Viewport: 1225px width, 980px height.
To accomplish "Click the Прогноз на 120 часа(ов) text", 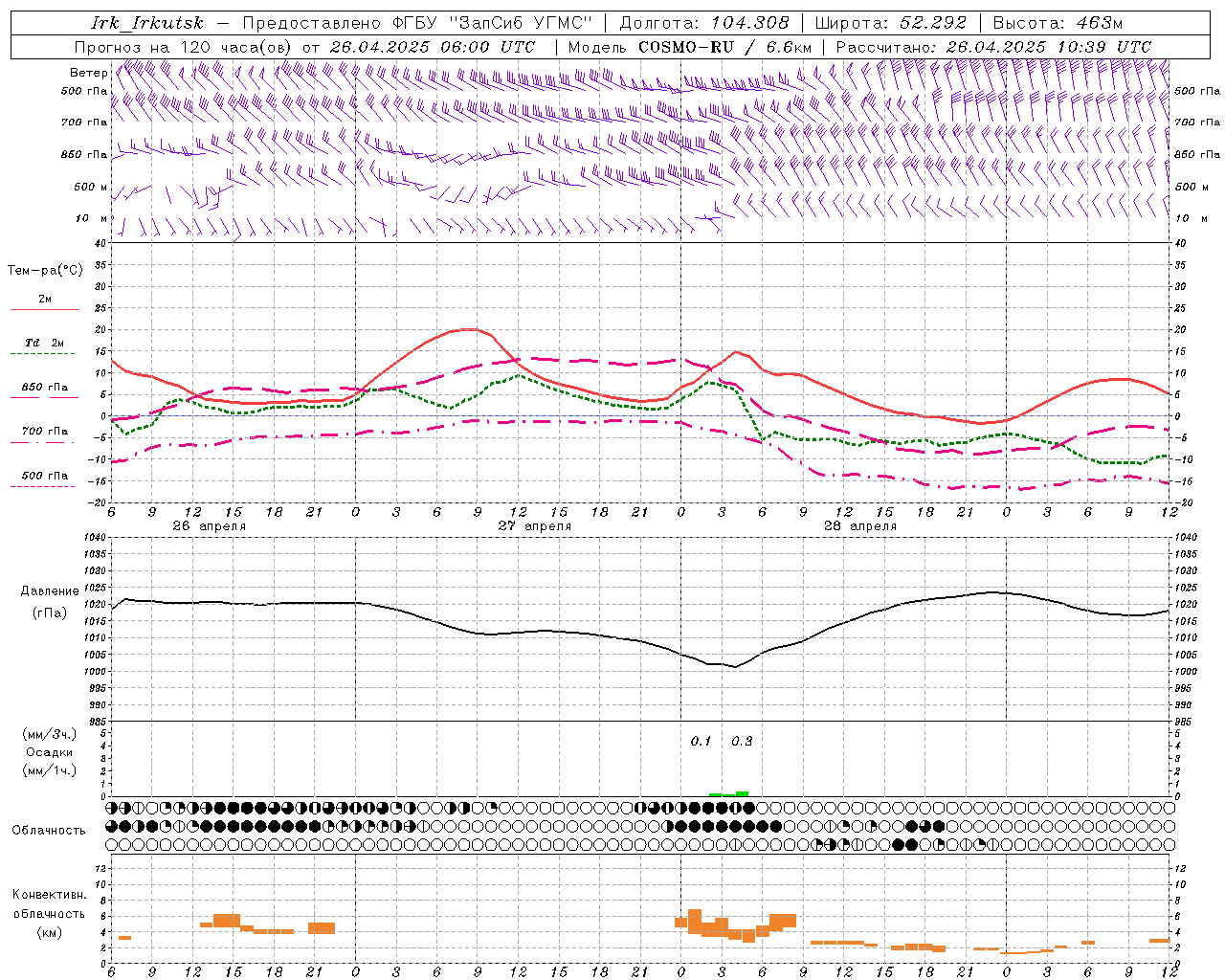I will click(184, 47).
